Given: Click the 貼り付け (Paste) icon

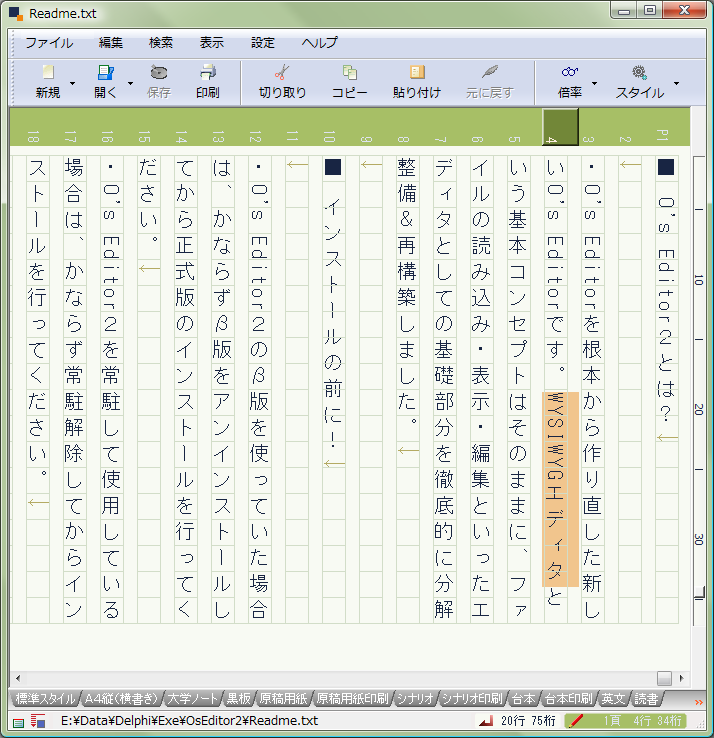Looking at the screenshot, I should (x=417, y=72).
